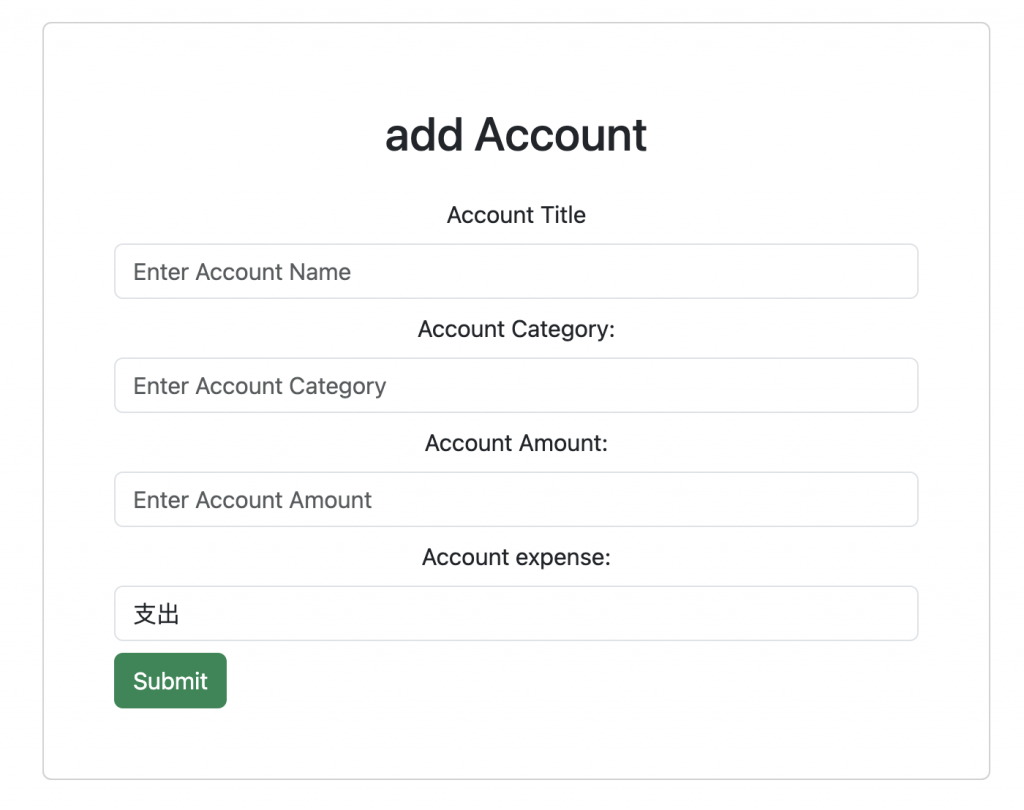The height and width of the screenshot is (810, 1024).
Task: Click the Enter Account Name input field
Action: point(516,271)
